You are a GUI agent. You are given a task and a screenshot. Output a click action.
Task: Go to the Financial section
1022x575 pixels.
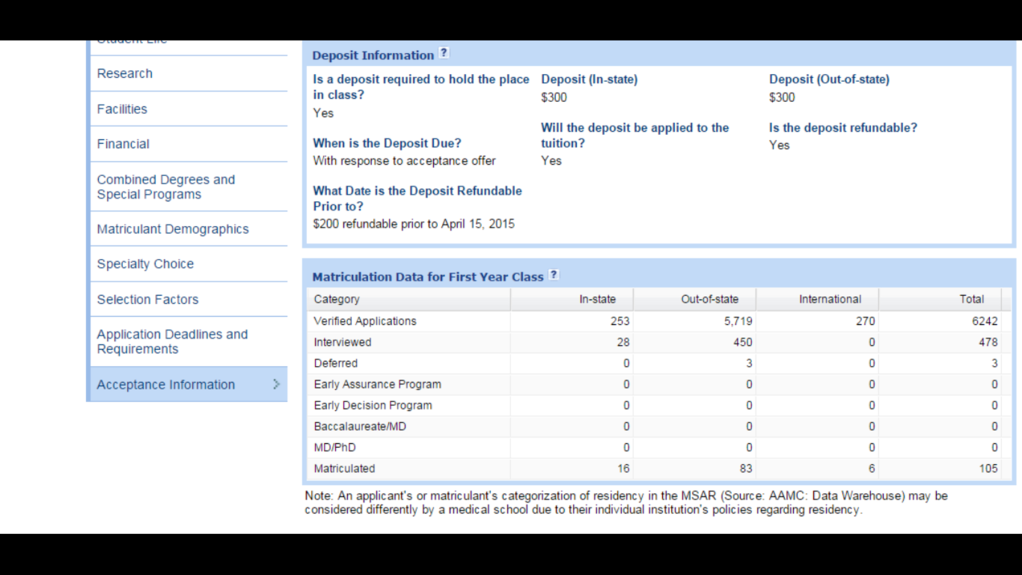123,144
